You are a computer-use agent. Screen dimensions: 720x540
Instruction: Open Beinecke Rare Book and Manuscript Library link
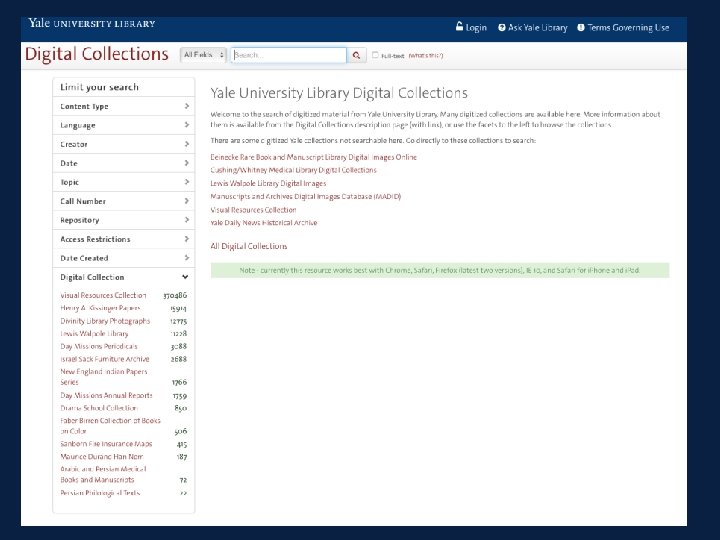314,157
